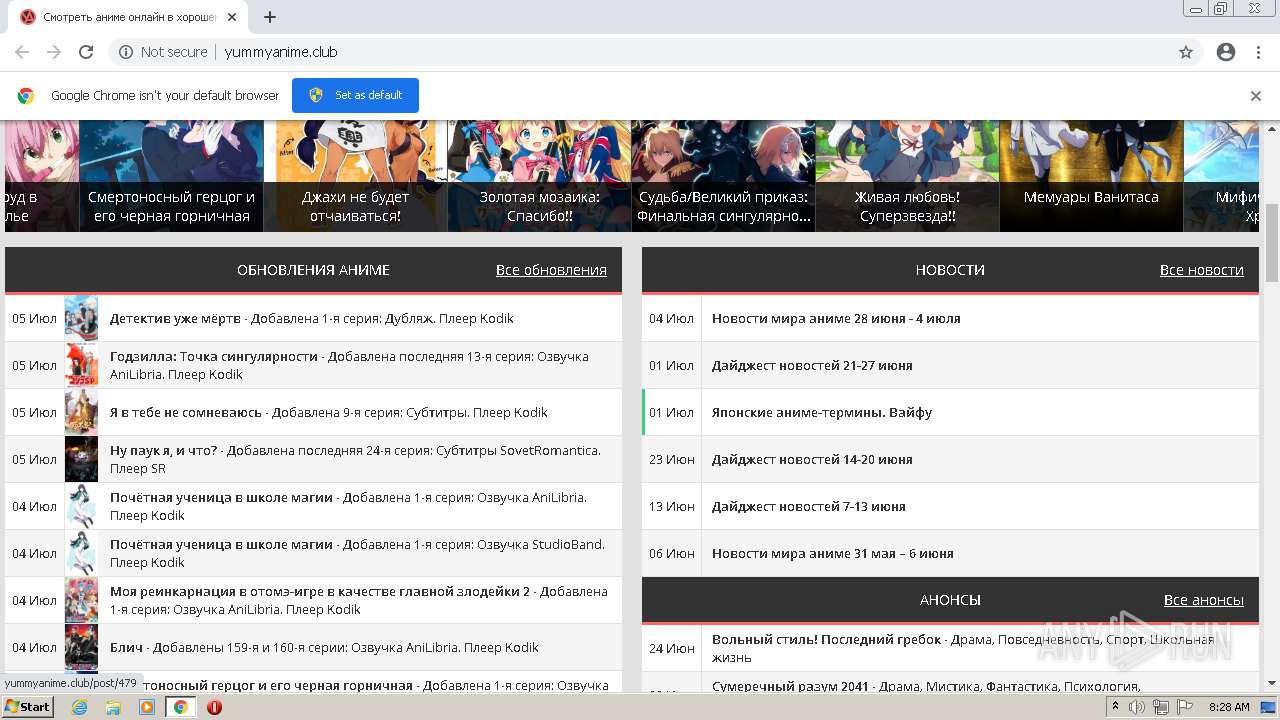1280x720 pixels.
Task: Open File Explorer folder taskbar icon
Action: (x=113, y=707)
